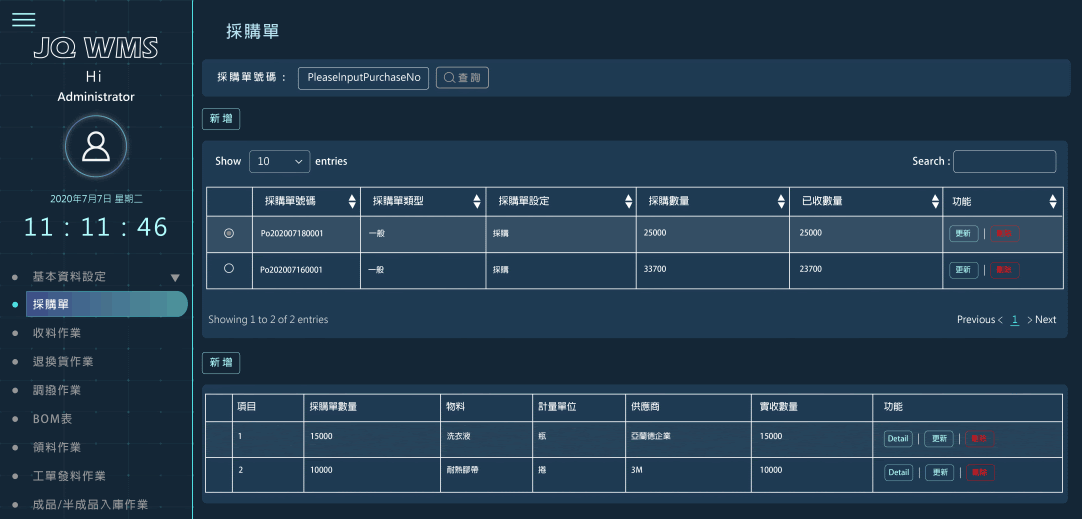Click red delete button for 洗衣液 row

[x=980, y=439]
